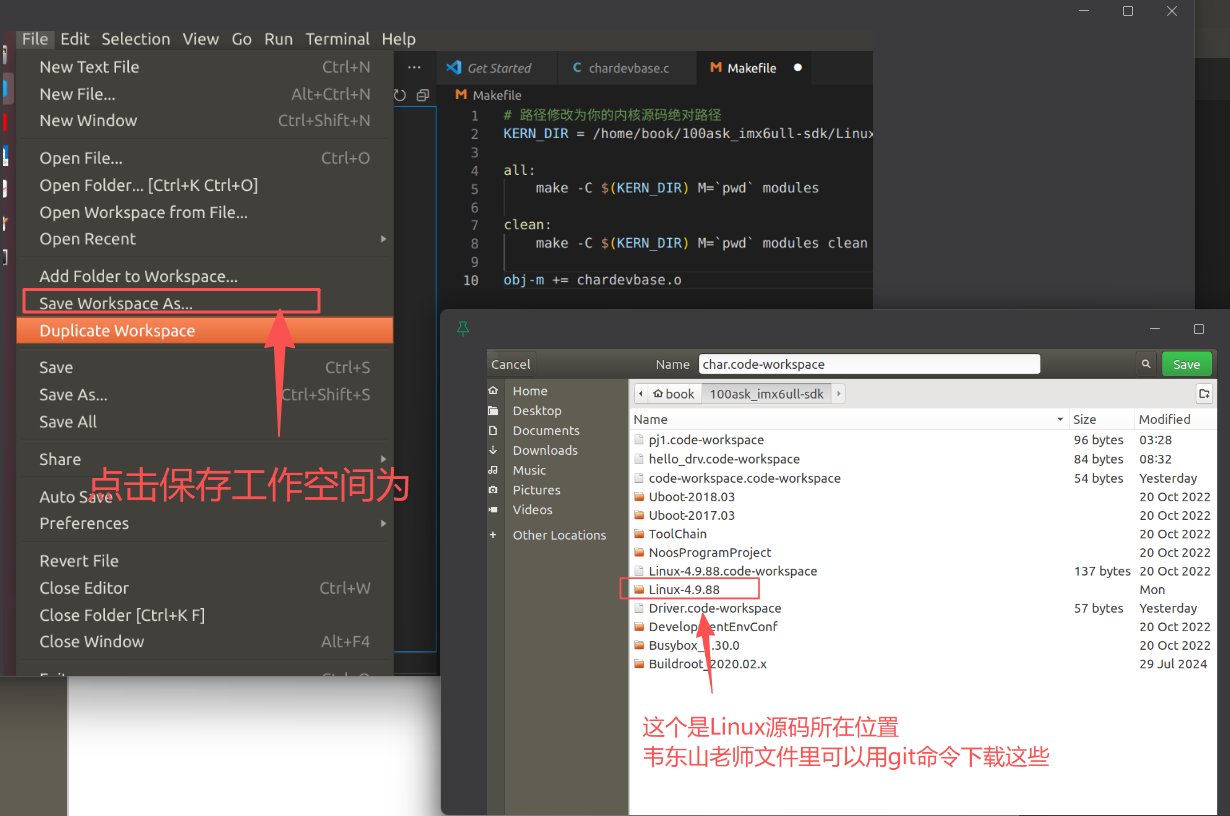Screen dimensions: 1230x816
Task: Click the Home icon in places sidebar
Action: (493, 391)
